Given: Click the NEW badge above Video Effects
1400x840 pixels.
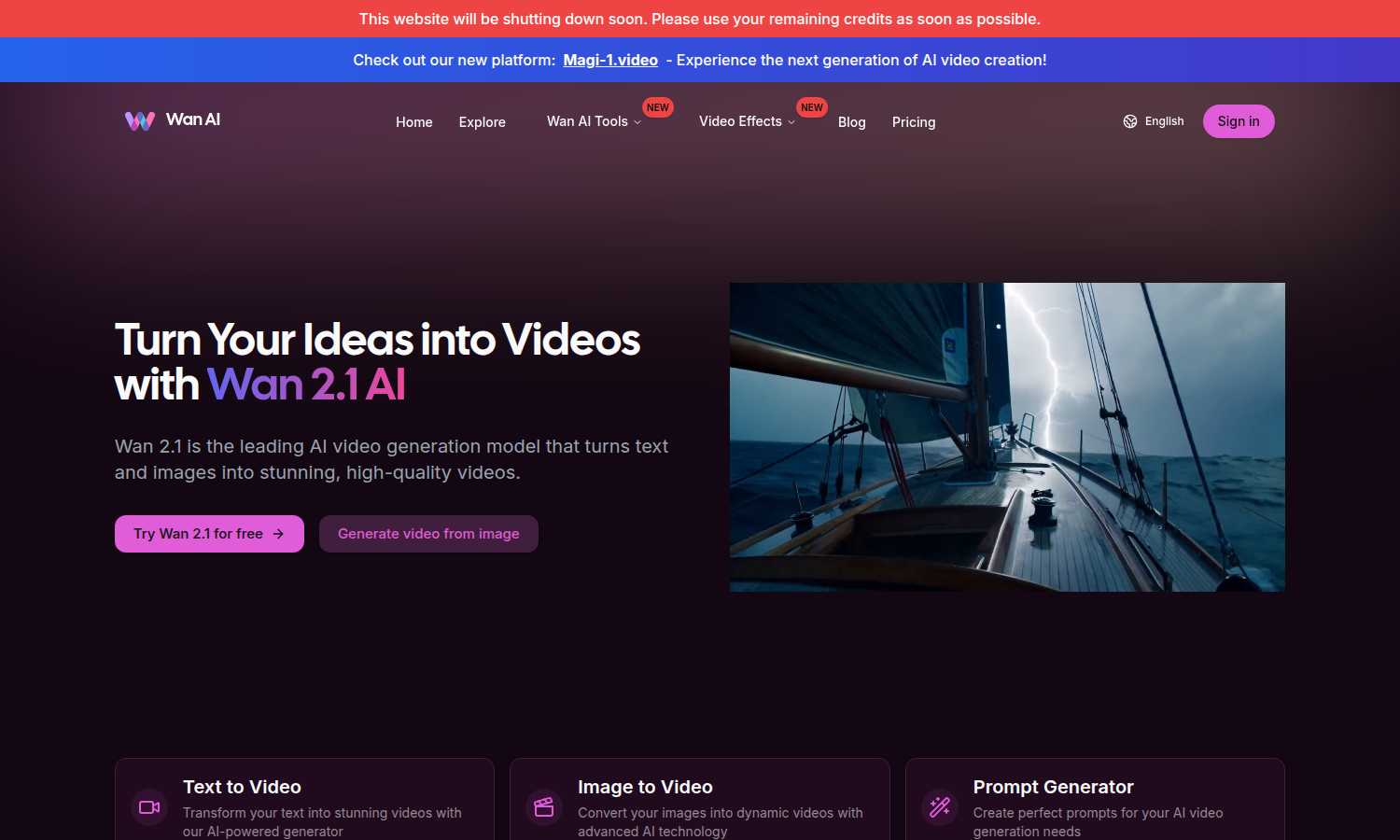Looking at the screenshot, I should tap(812, 107).
